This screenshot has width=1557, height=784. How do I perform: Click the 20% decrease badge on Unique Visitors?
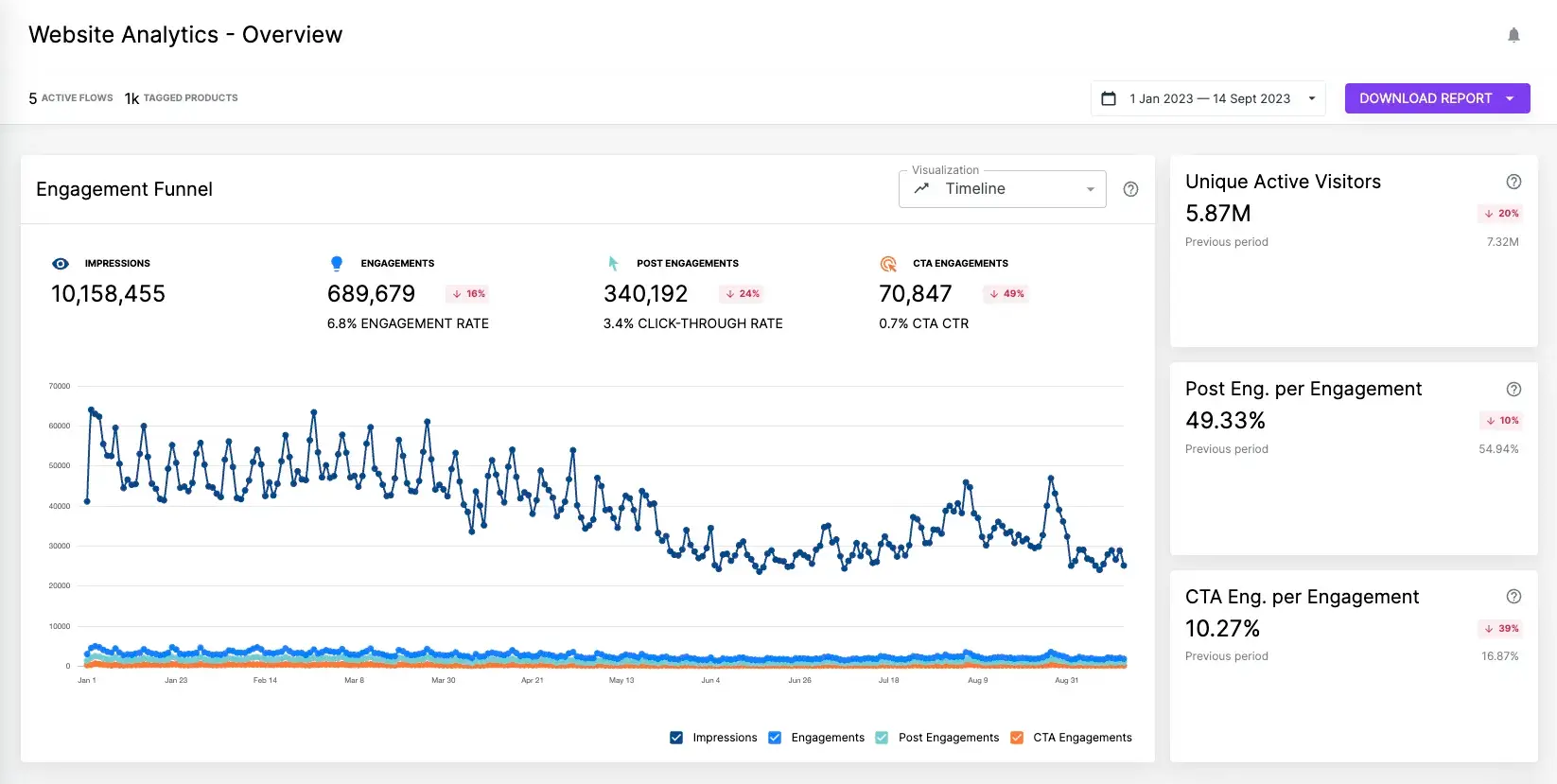[x=1501, y=214]
